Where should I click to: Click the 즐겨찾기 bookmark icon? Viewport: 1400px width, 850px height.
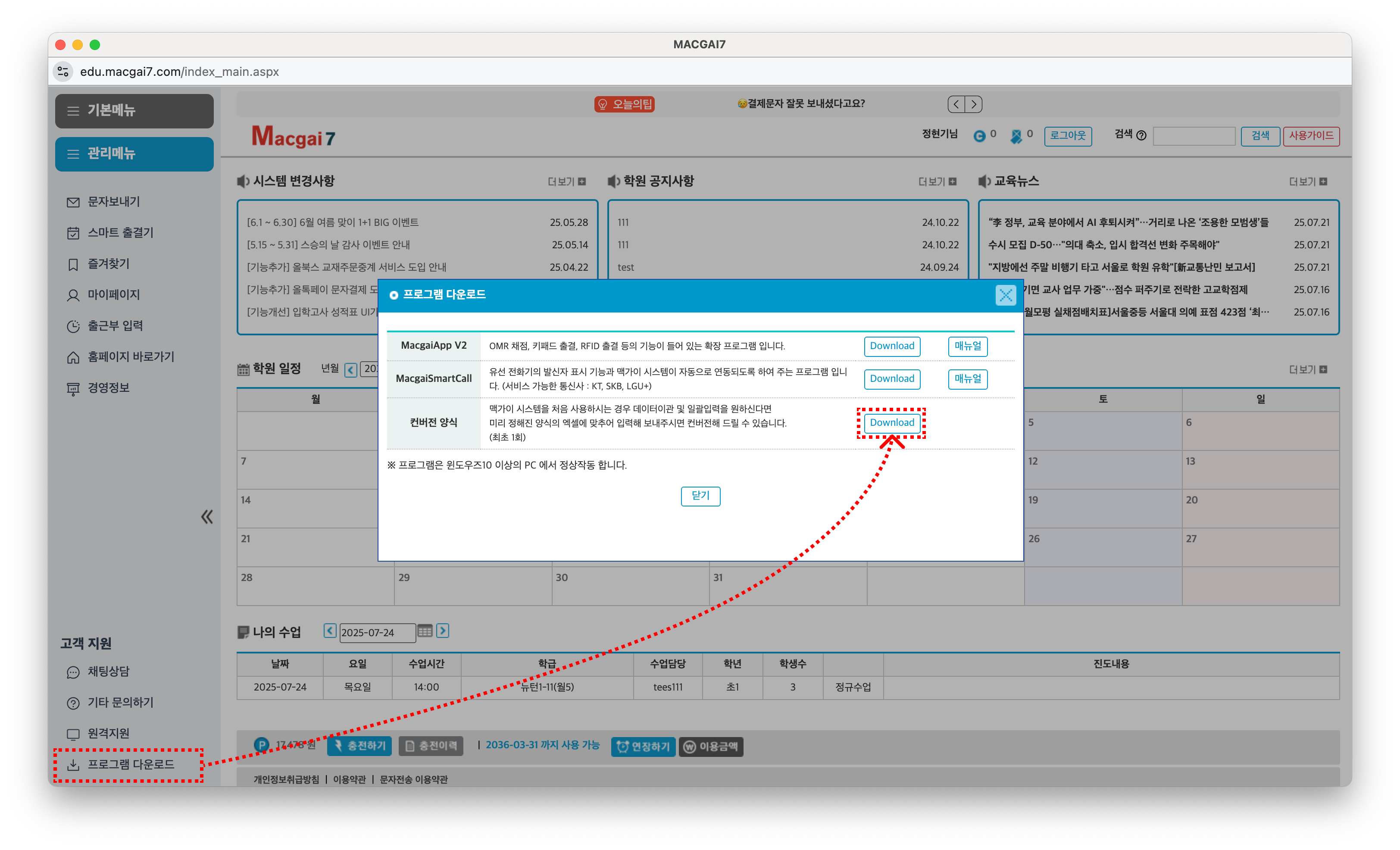click(73, 264)
